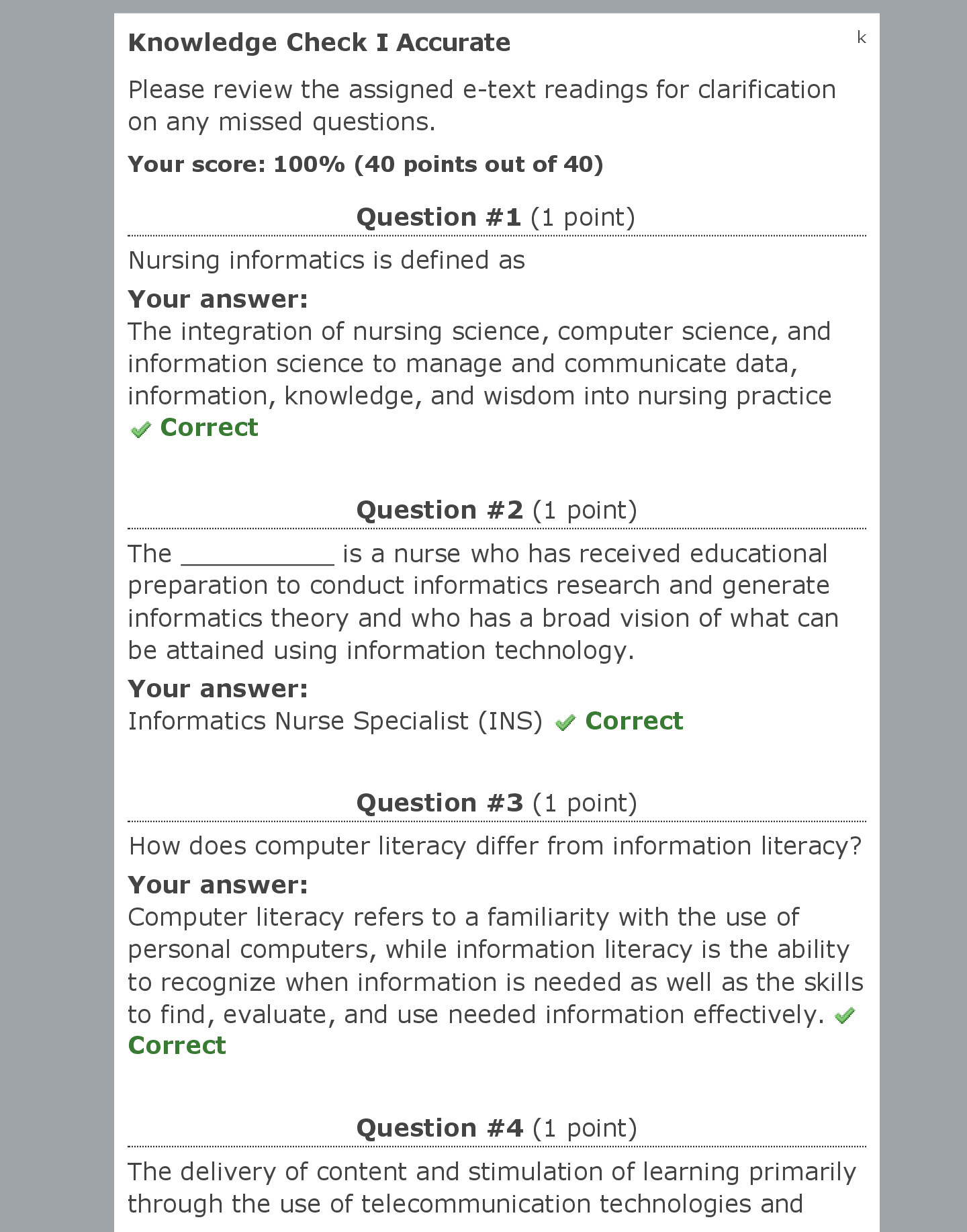The width and height of the screenshot is (967, 1232).
Task: Click the Question #3 heading
Action: 496,803
